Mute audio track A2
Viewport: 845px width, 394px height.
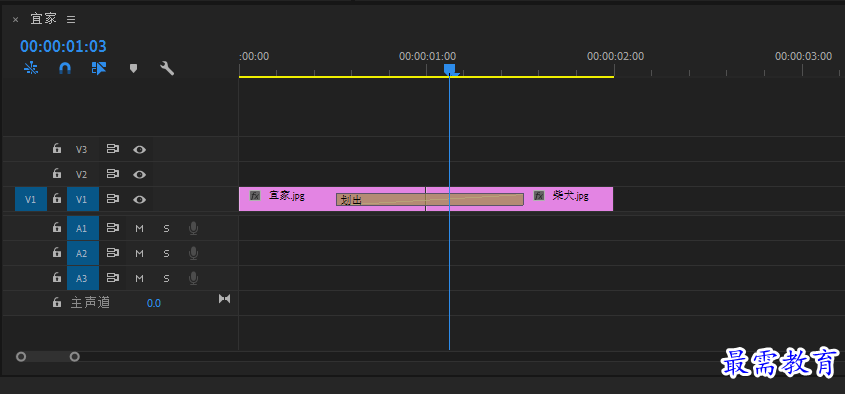140,253
